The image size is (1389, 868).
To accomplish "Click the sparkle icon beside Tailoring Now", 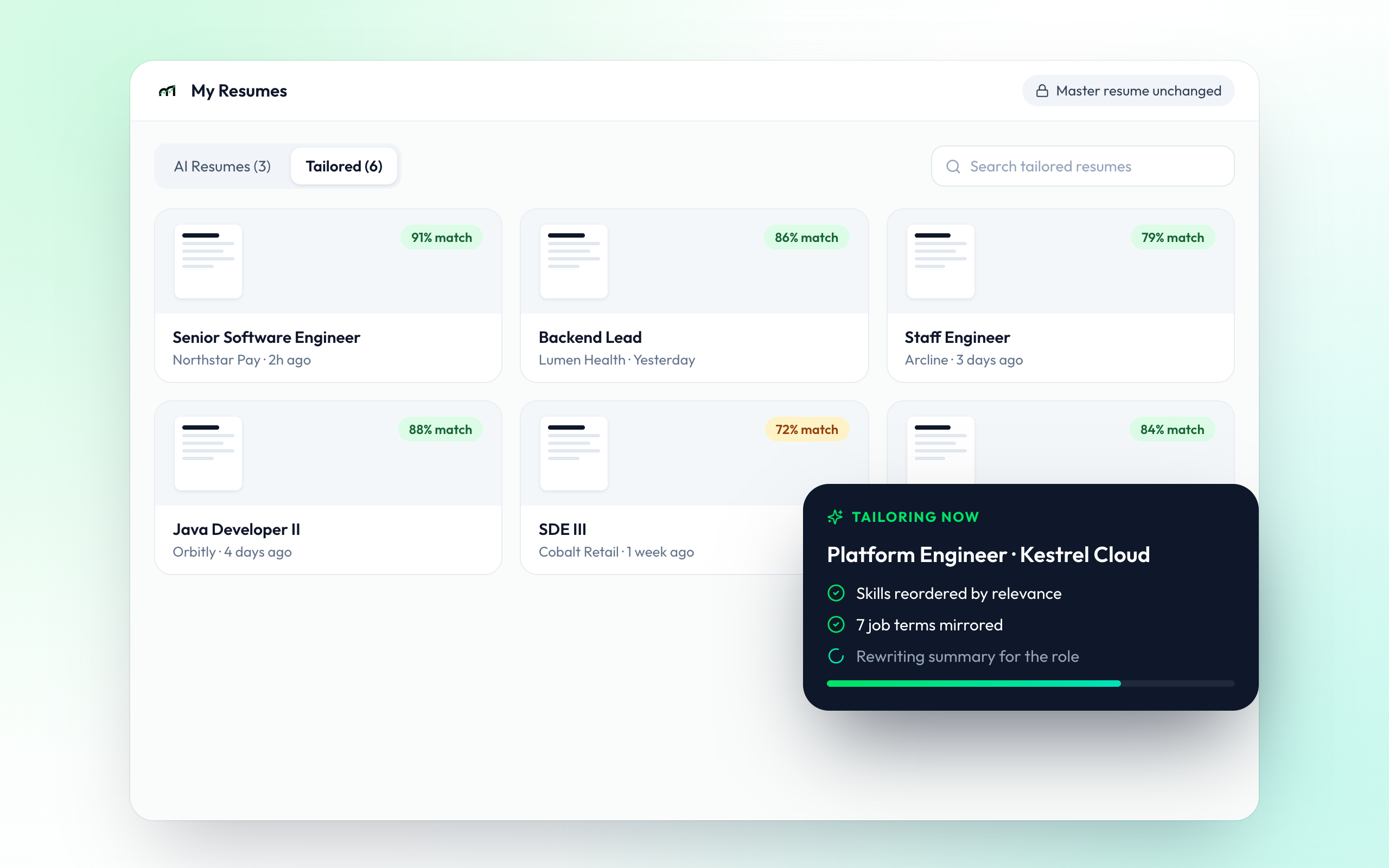I will point(835,516).
